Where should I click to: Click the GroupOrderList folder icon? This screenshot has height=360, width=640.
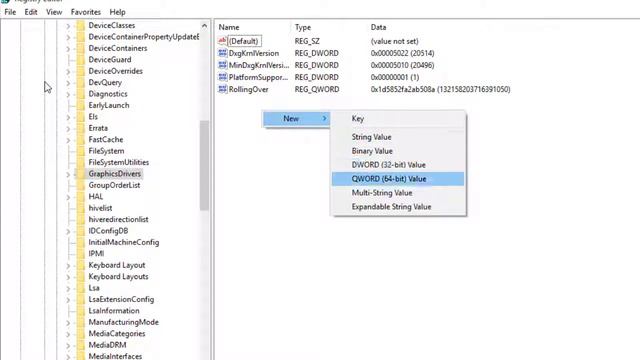coord(80,185)
